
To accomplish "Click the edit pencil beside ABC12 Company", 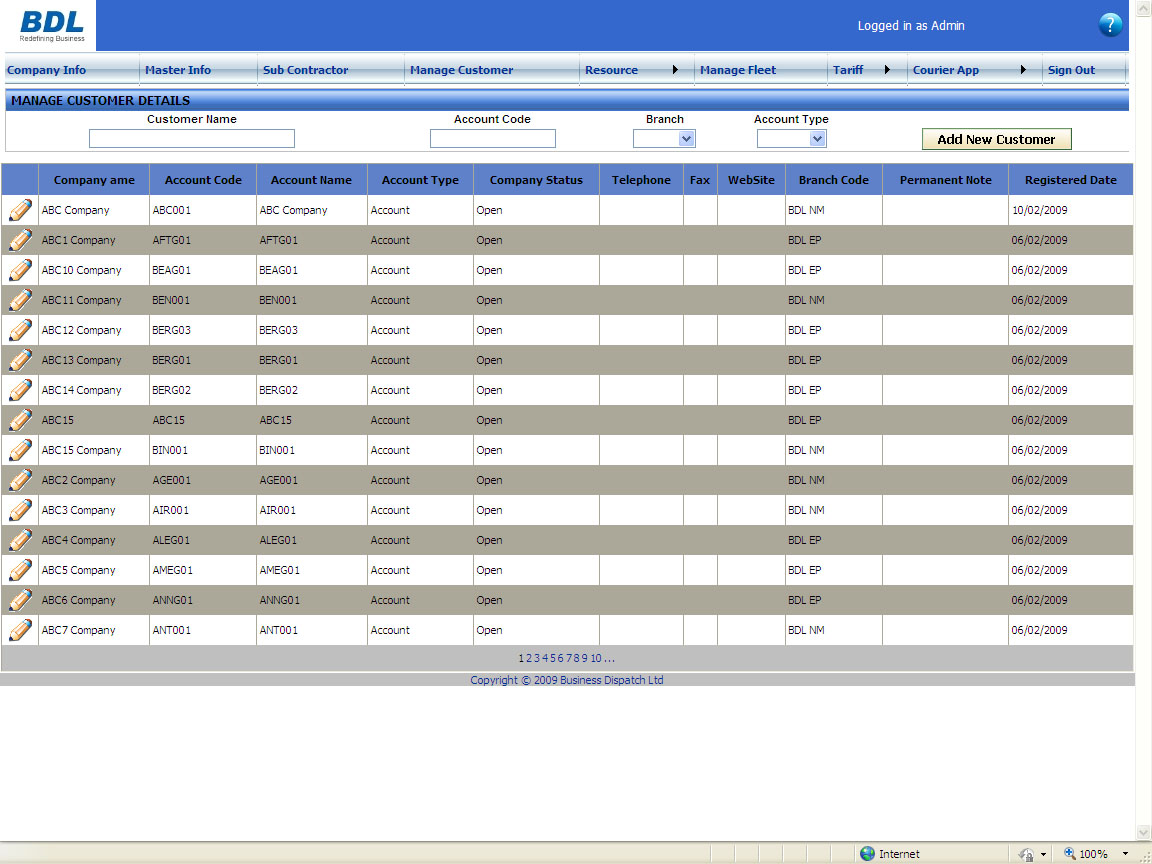I will pyautogui.click(x=20, y=331).
